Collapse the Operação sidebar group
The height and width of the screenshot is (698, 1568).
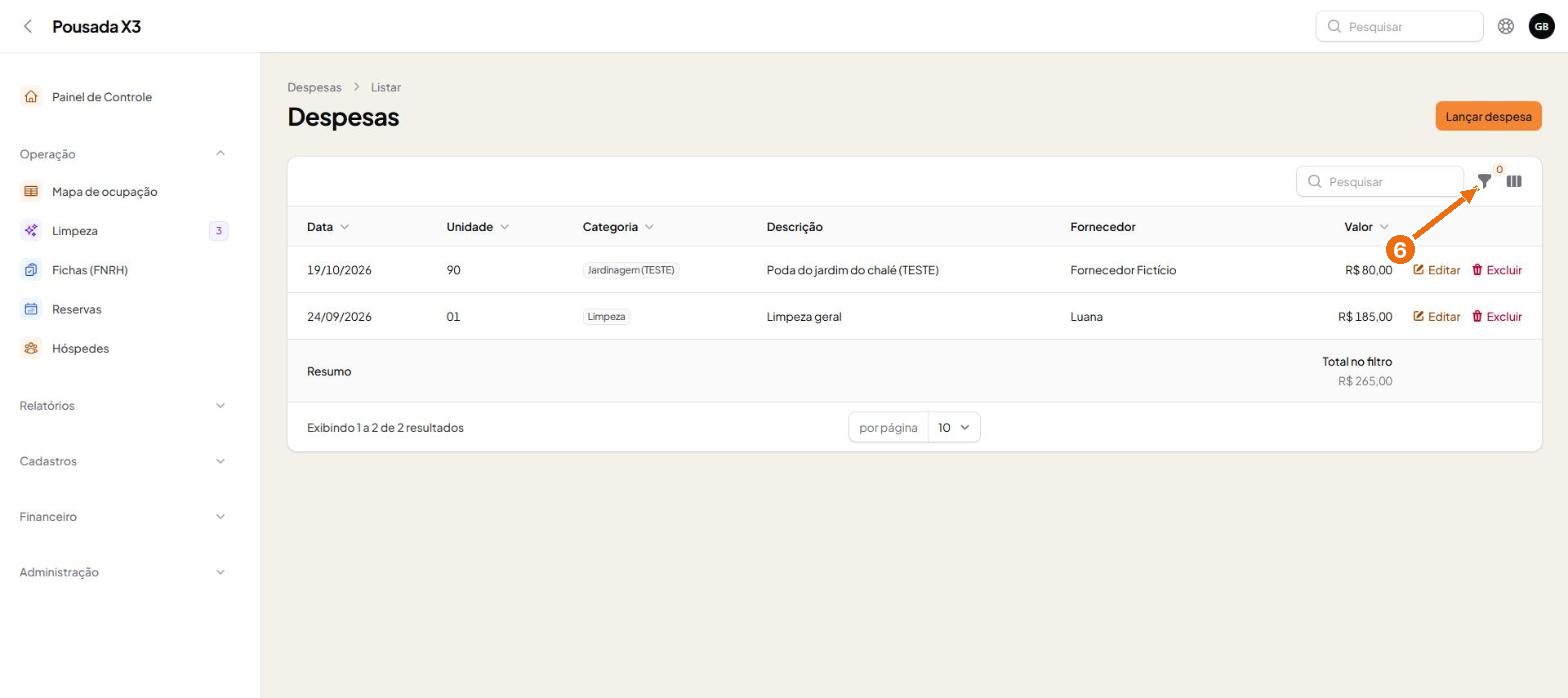(x=220, y=153)
